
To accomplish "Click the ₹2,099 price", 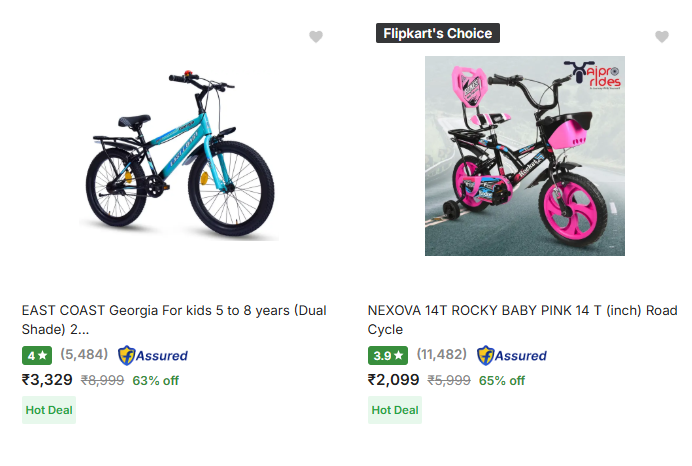I will point(393,380).
